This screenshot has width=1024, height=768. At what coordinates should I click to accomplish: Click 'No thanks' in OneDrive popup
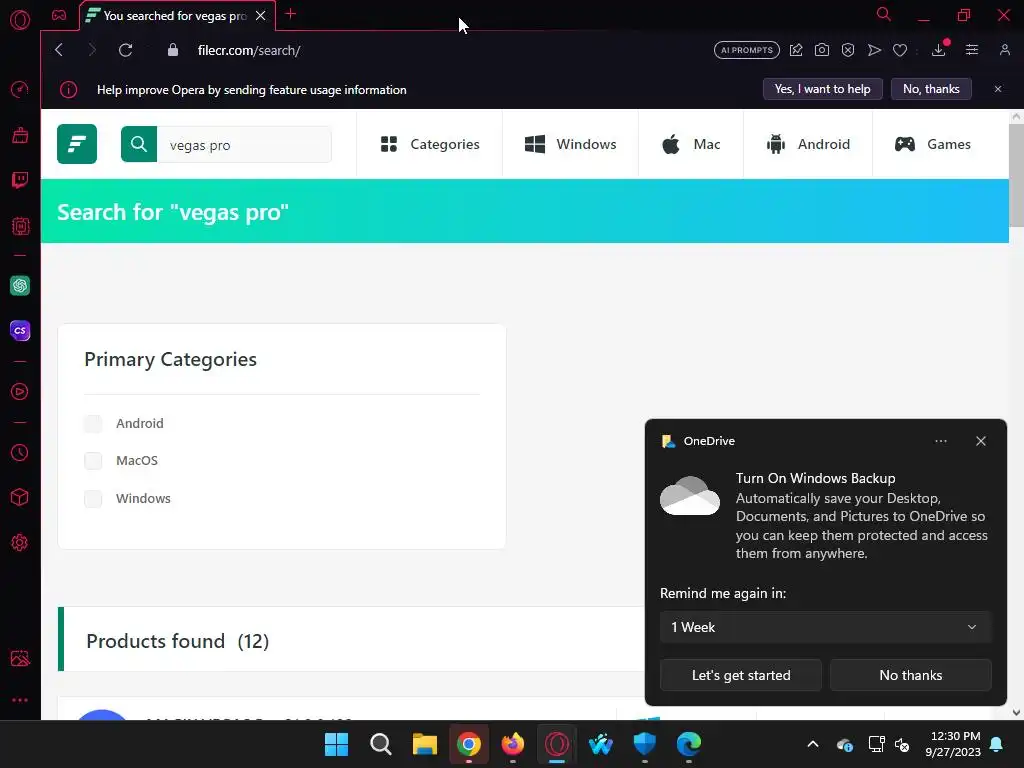tap(910, 675)
